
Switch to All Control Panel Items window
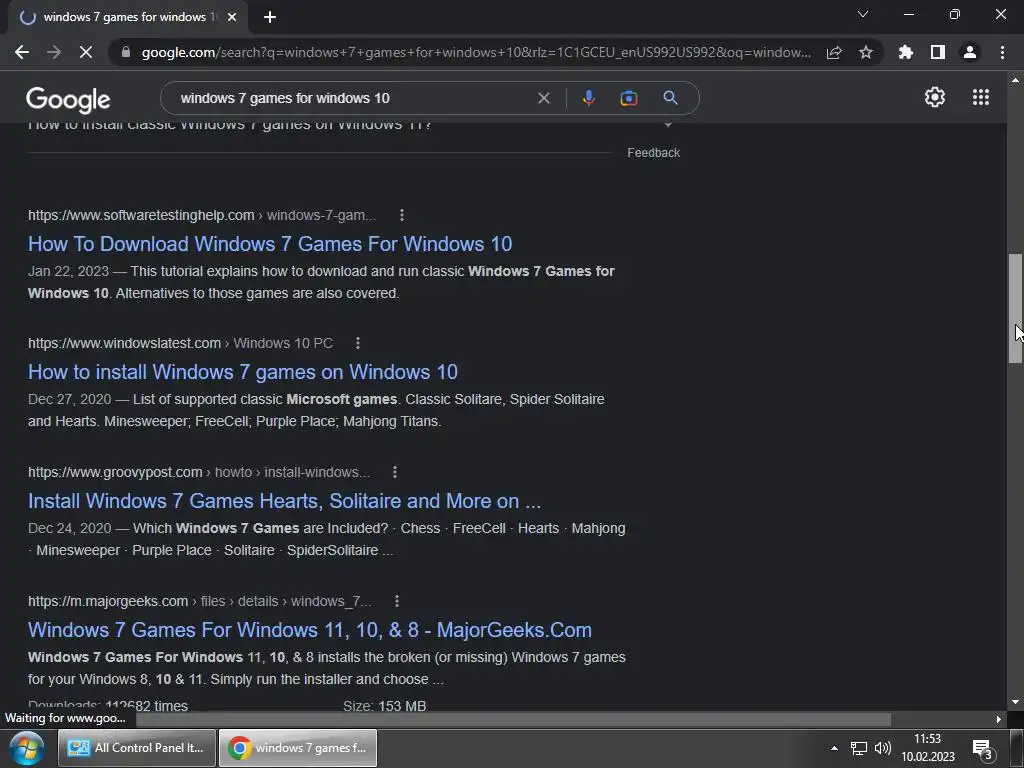136,748
